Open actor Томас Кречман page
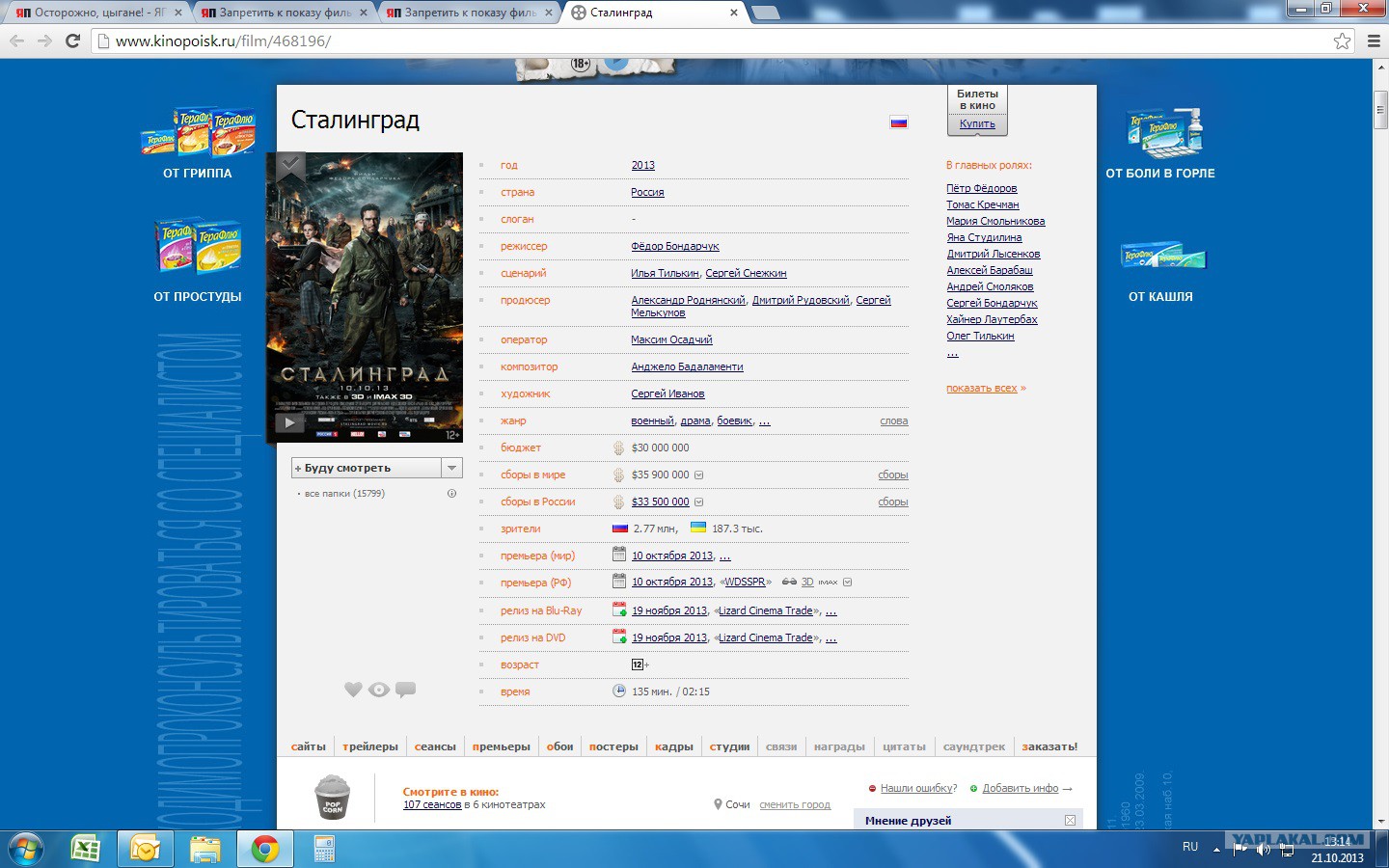Viewport: 1389px width, 868px height. (x=983, y=204)
